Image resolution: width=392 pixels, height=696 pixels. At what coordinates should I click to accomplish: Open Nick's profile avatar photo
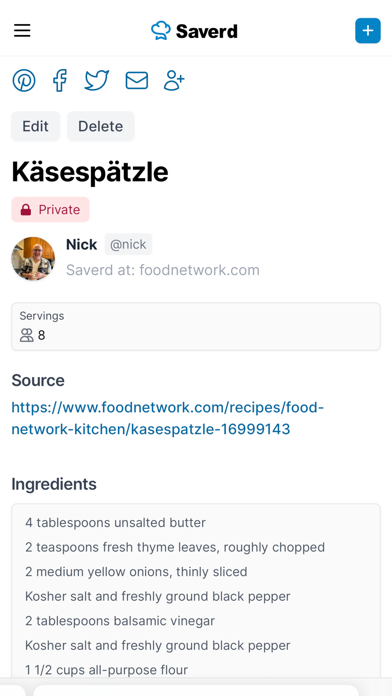click(33, 258)
